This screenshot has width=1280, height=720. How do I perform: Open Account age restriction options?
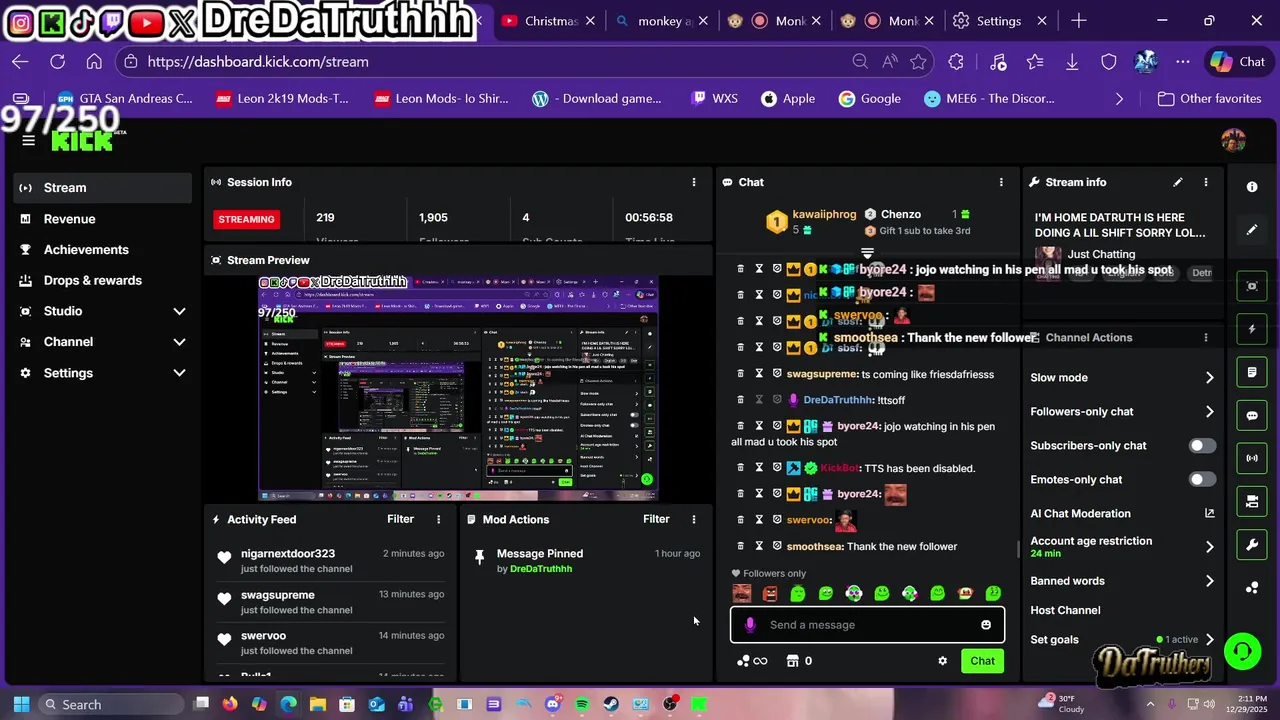pos(1122,547)
